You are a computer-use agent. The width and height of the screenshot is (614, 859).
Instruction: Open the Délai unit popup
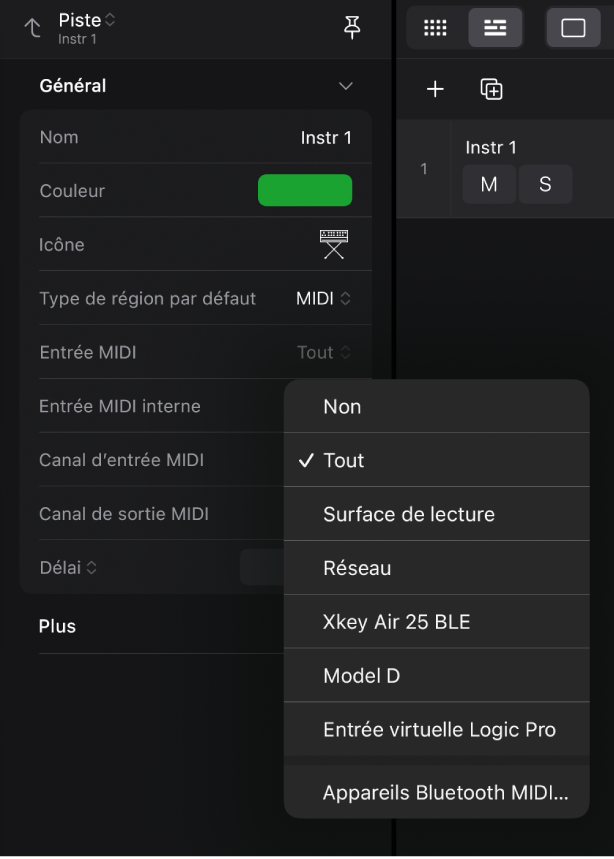pos(69,567)
